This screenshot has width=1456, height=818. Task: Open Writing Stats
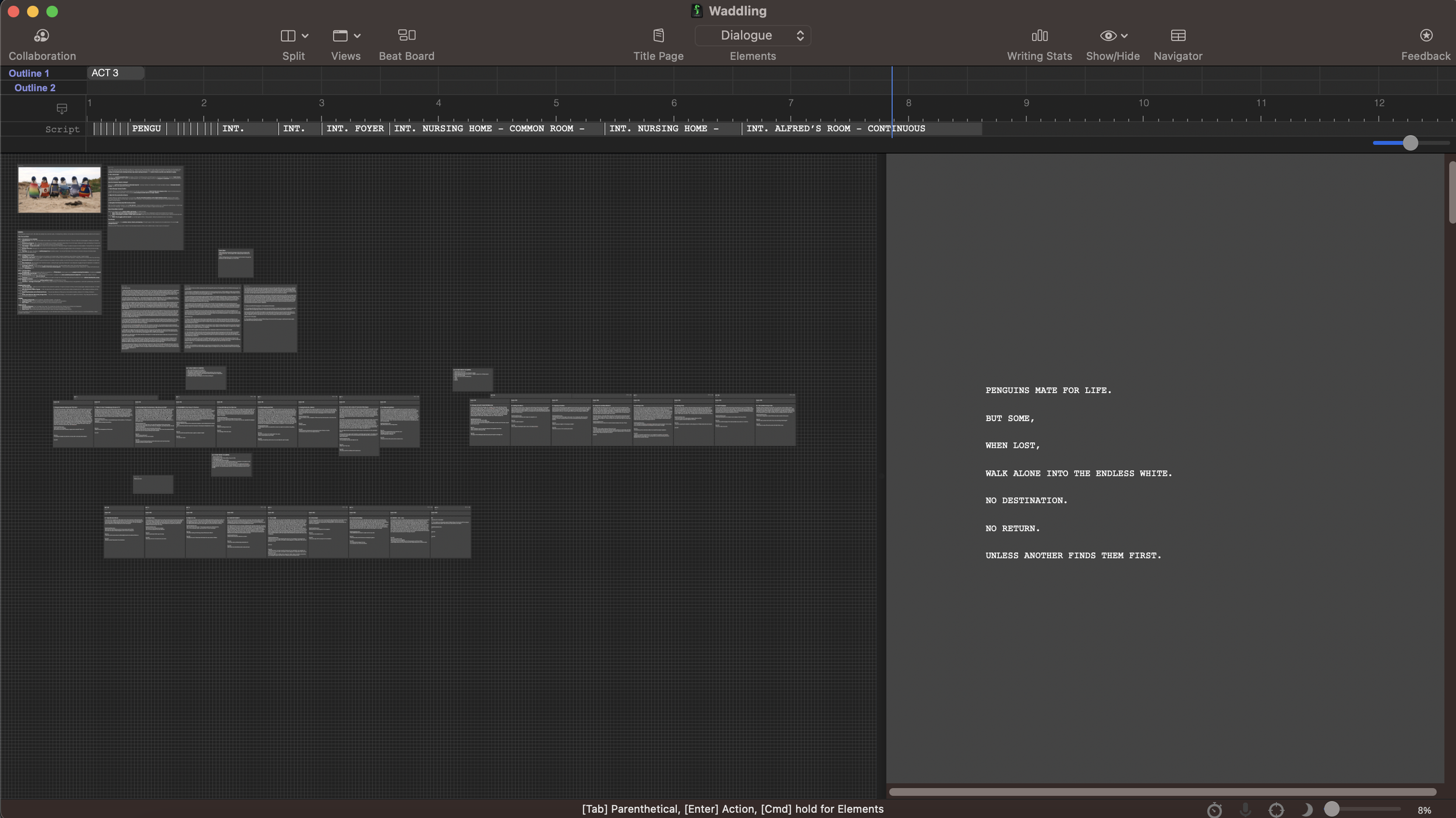point(1039,36)
